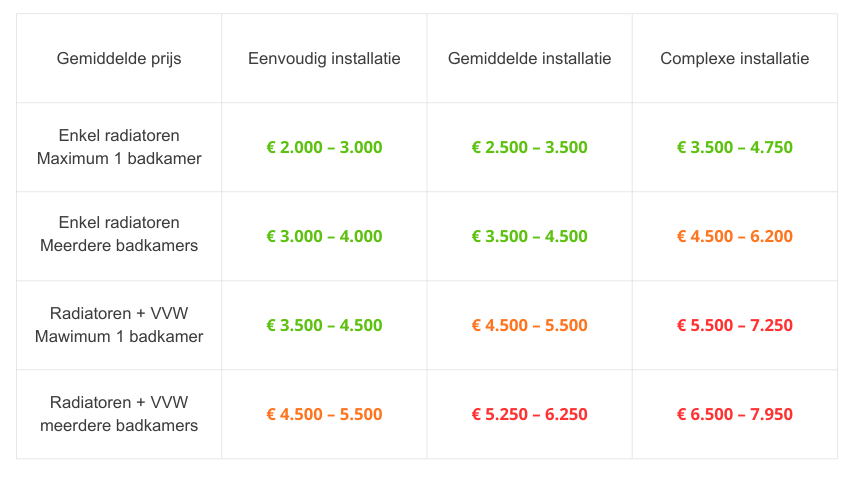The width and height of the screenshot is (854, 480).
Task: Click the green price € 3.500 – 4.500 under Eenvoudig
Action: click(324, 326)
